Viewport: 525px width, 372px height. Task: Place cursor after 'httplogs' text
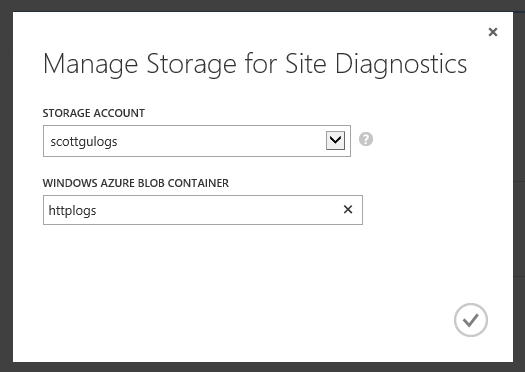97,211
